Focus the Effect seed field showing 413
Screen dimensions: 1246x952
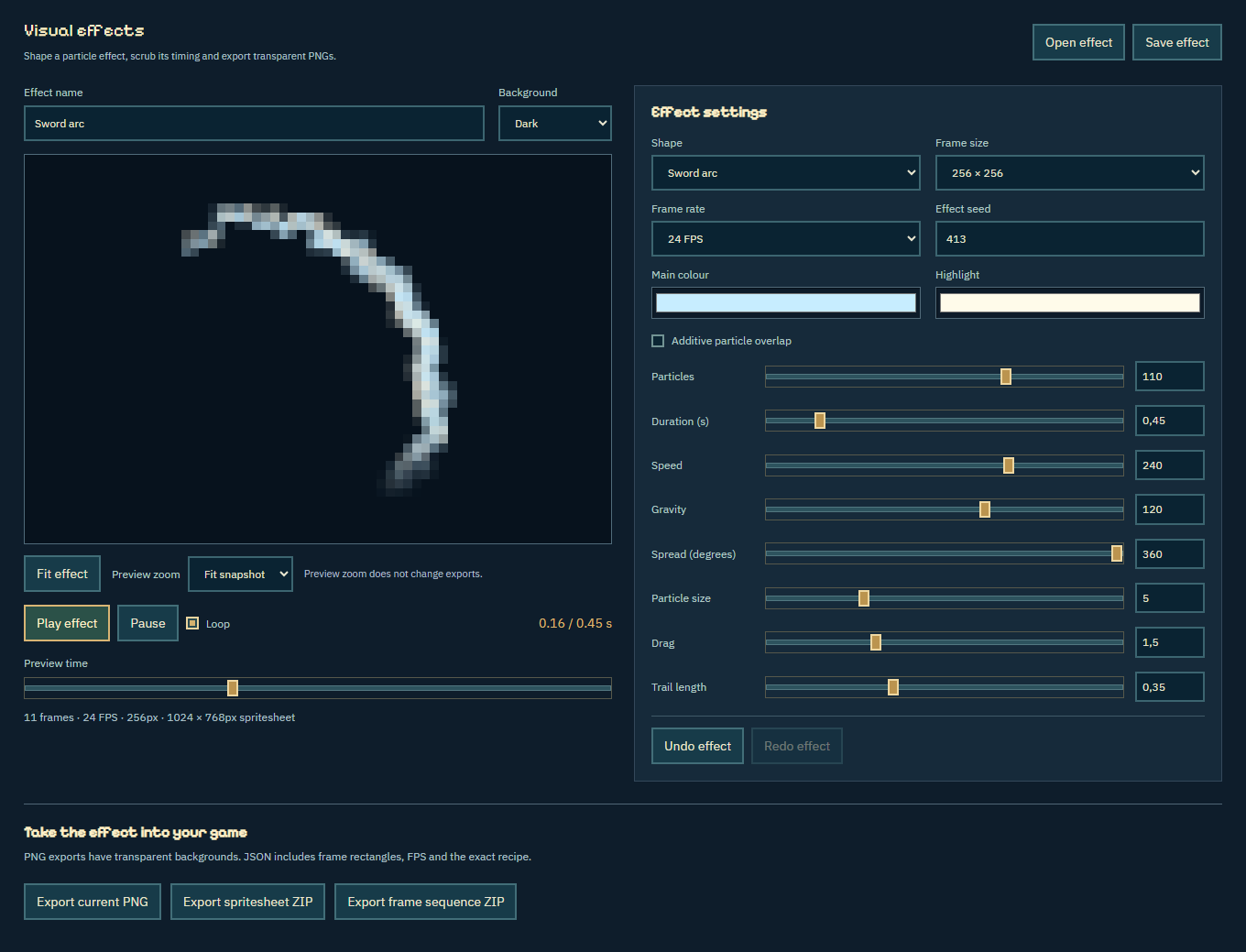point(1069,239)
